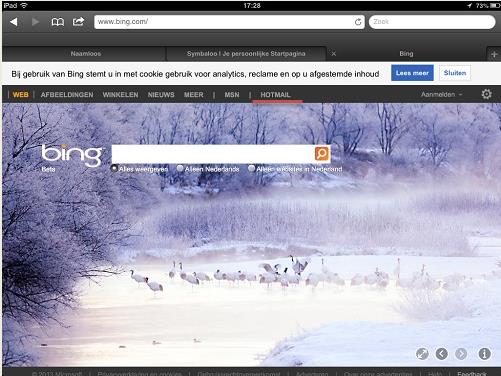
Task: Click the orange Bing search magnifier
Action: (x=322, y=154)
